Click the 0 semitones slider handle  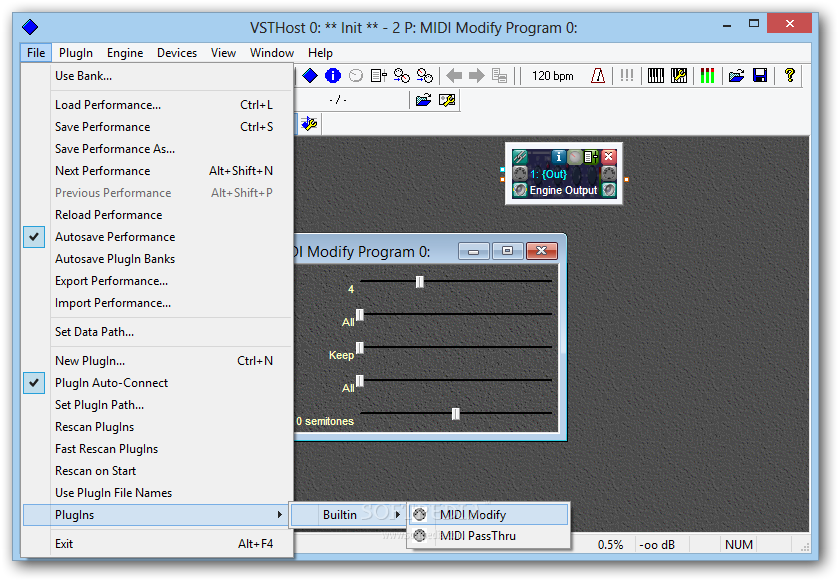click(x=455, y=414)
